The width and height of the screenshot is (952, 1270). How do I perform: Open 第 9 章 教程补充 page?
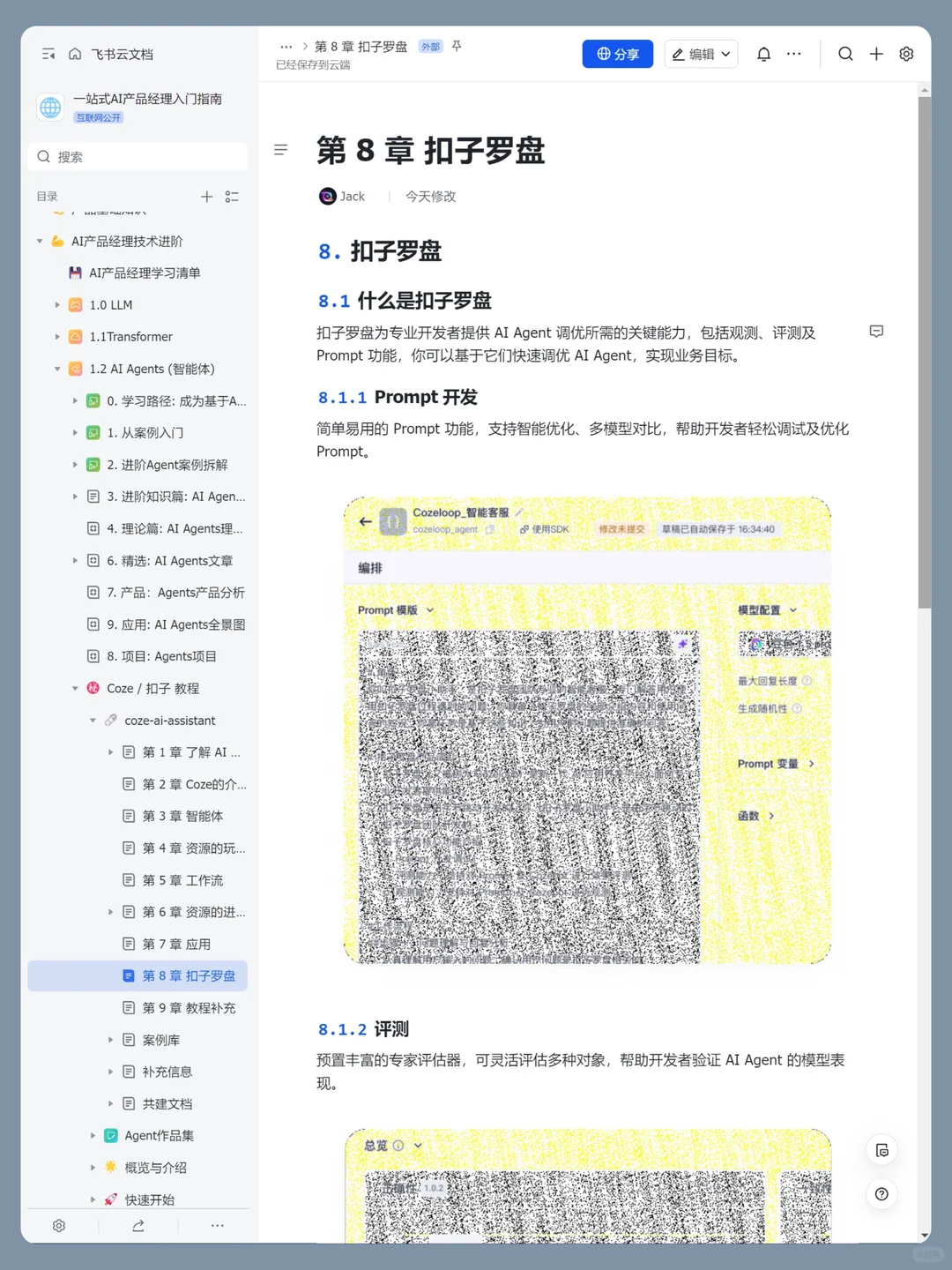138,1008
